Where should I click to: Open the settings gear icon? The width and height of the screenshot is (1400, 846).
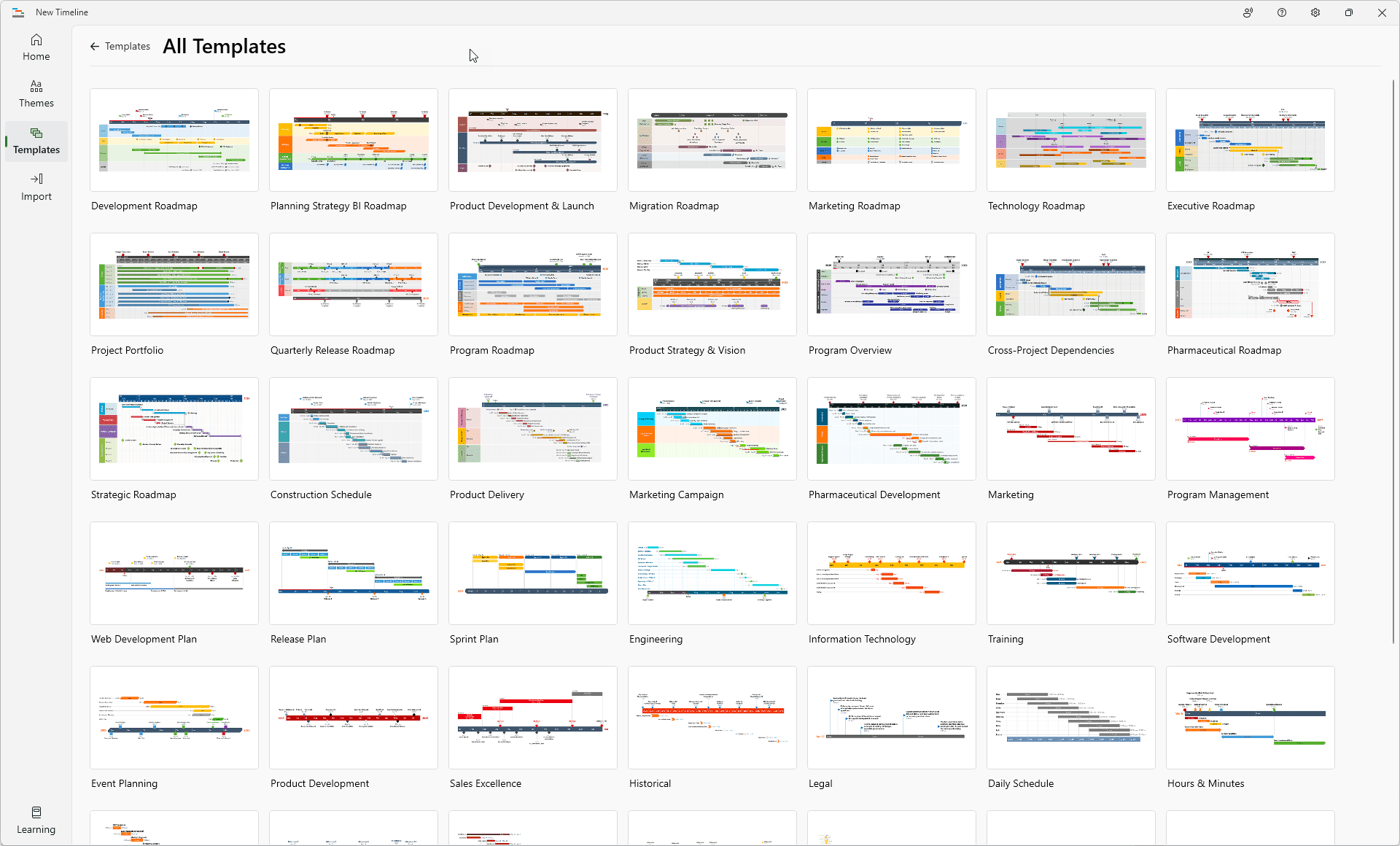[x=1315, y=12]
